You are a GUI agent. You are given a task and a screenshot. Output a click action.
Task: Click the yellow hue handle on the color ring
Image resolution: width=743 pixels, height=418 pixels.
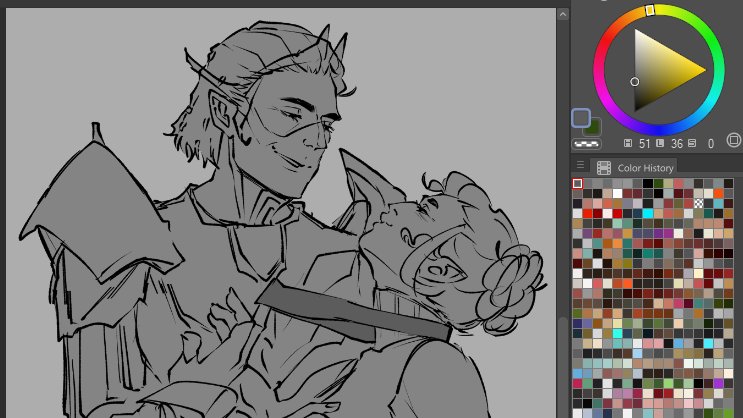pyautogui.click(x=650, y=10)
